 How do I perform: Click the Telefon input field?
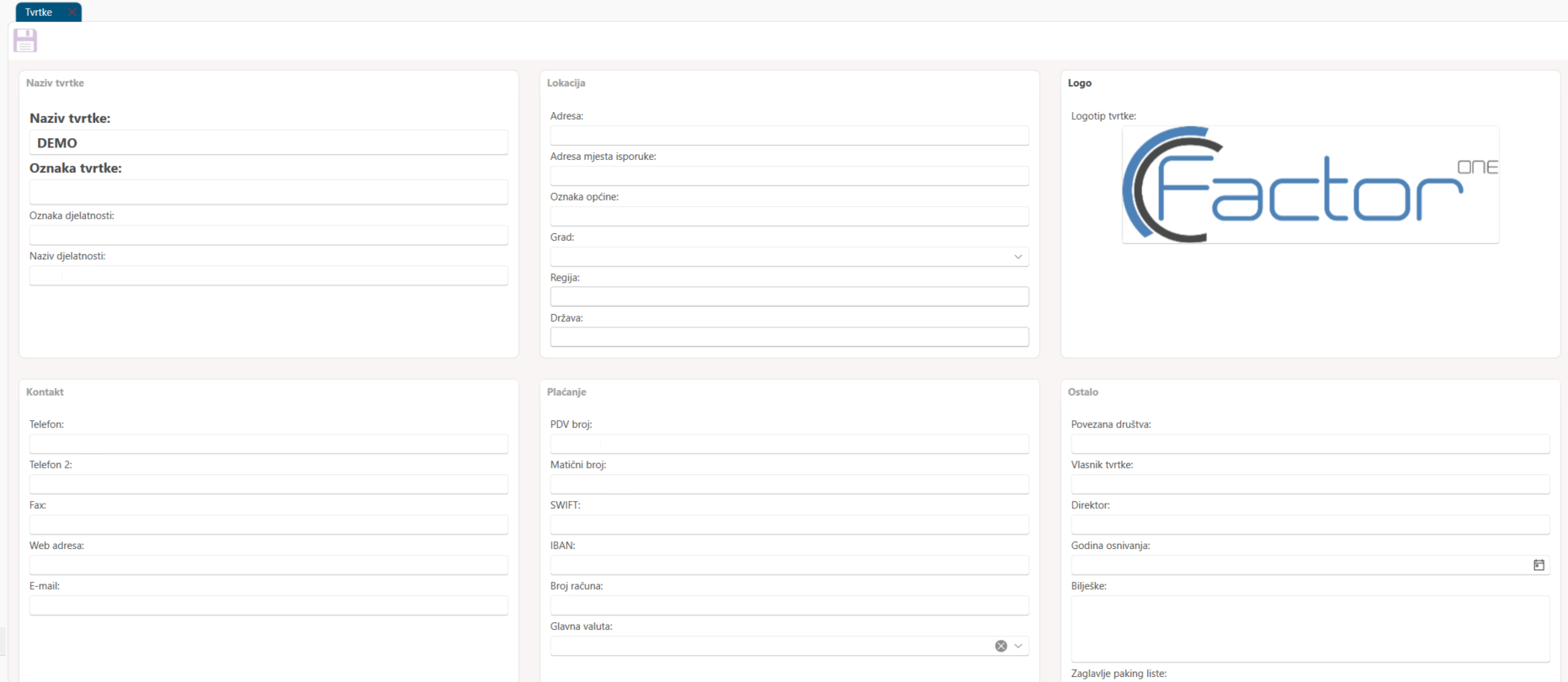point(268,444)
